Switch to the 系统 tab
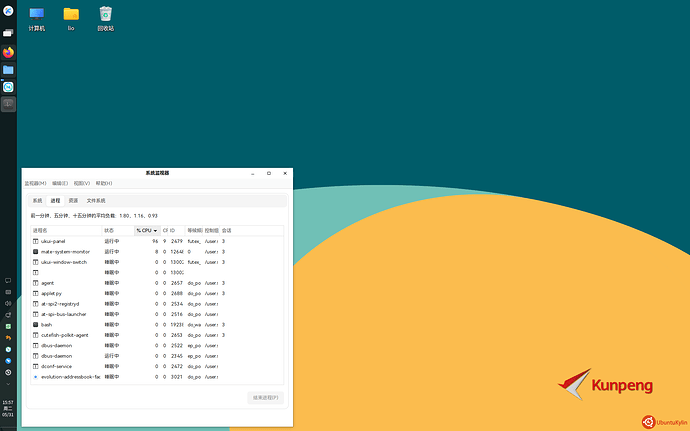 pos(37,200)
